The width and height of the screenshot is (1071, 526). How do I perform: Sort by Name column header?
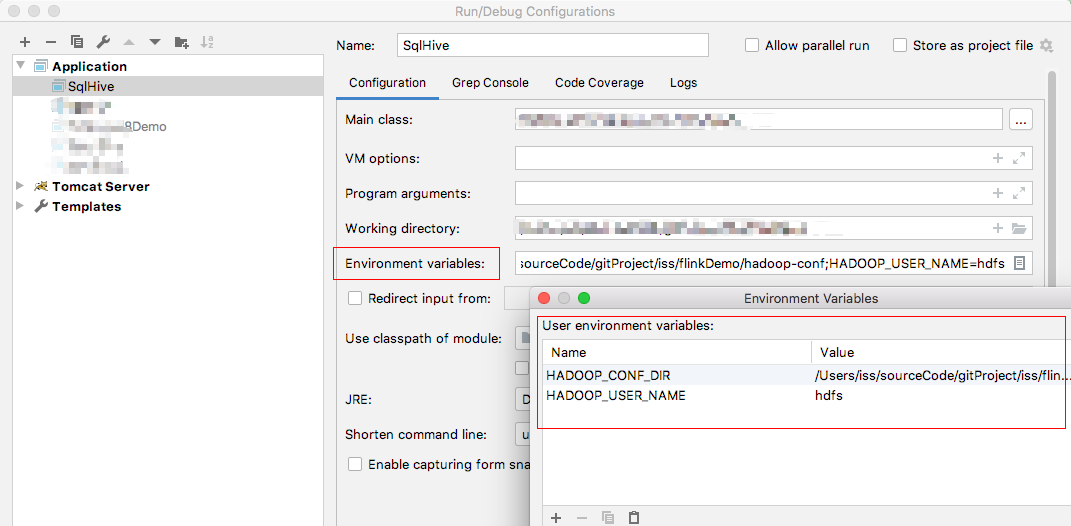click(678, 352)
